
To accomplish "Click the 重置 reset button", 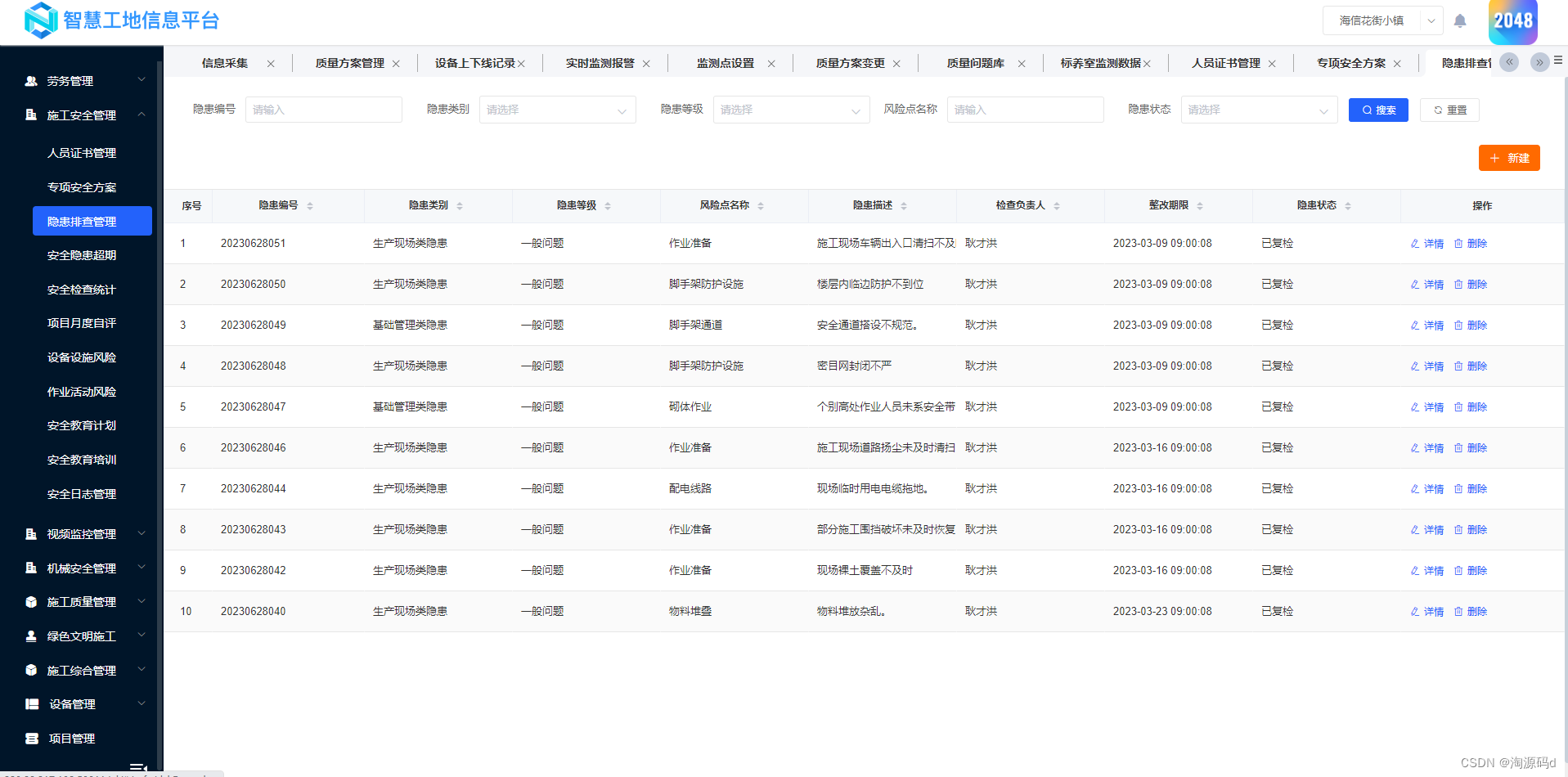I will pos(1449,110).
